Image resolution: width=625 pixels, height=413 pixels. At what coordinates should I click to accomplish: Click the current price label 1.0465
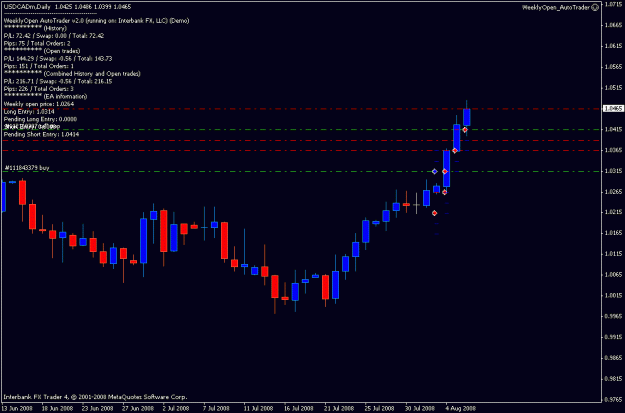(x=613, y=108)
